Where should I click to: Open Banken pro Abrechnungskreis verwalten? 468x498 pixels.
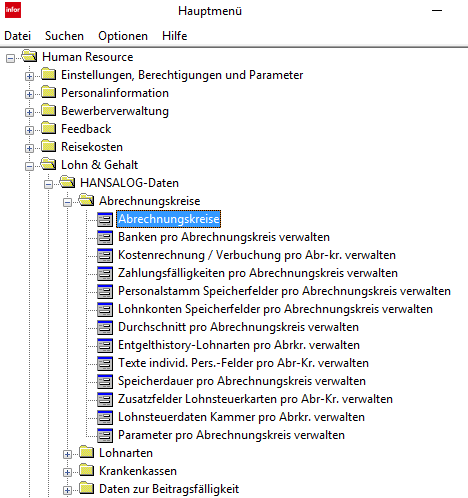click(224, 237)
